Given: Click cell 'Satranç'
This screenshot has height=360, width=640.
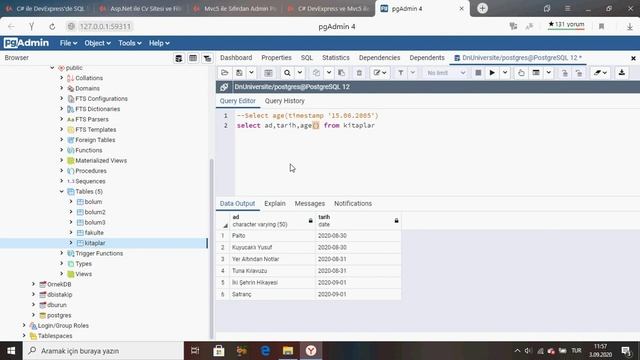Looking at the screenshot, I should (272, 294).
